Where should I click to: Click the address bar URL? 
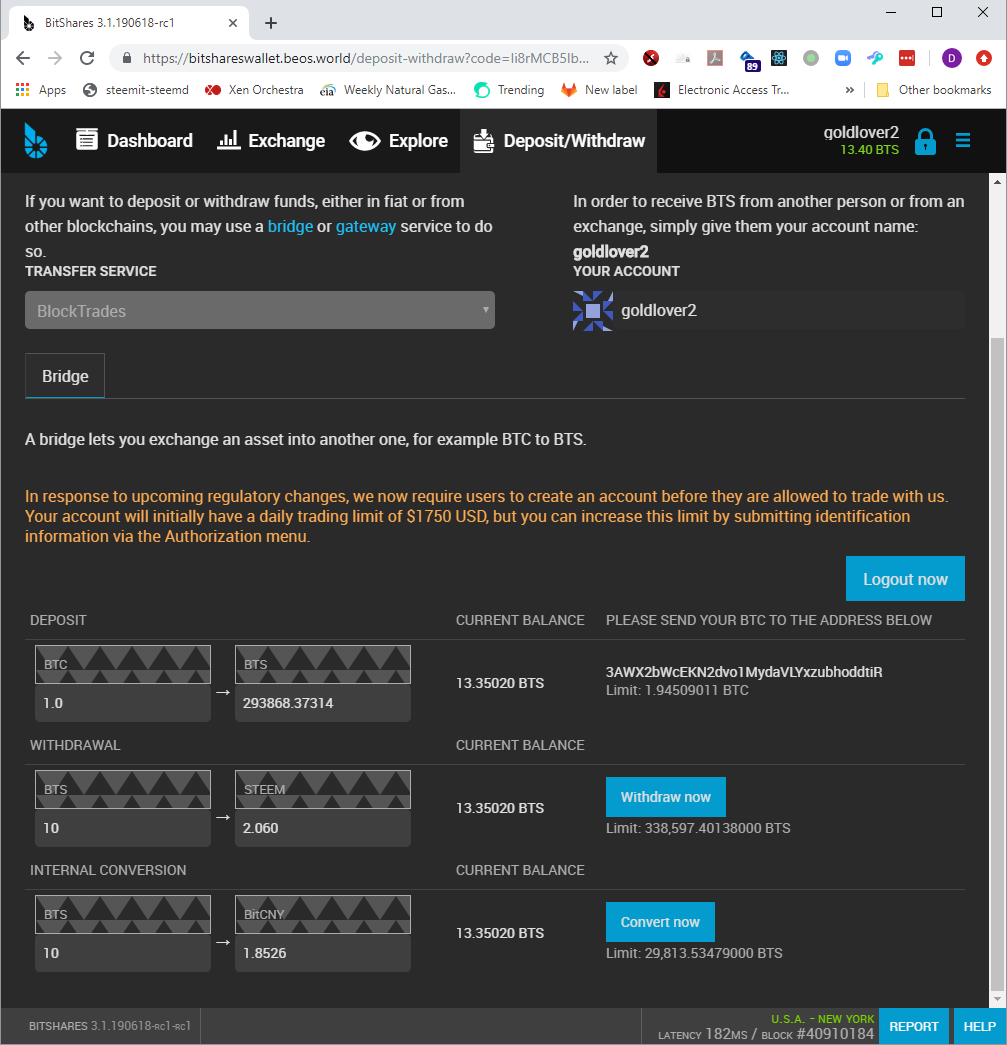tap(366, 58)
